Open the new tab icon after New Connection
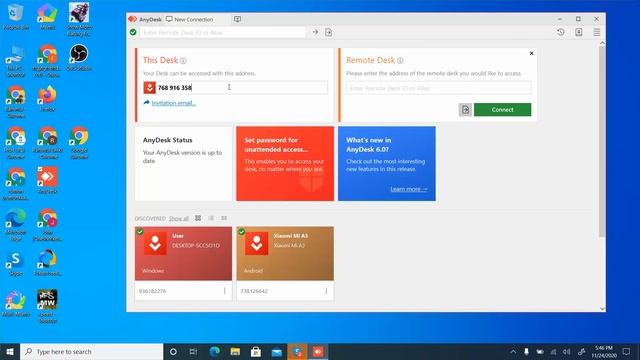Image resolution: width=640 pixels, height=360 pixels. 237,19
